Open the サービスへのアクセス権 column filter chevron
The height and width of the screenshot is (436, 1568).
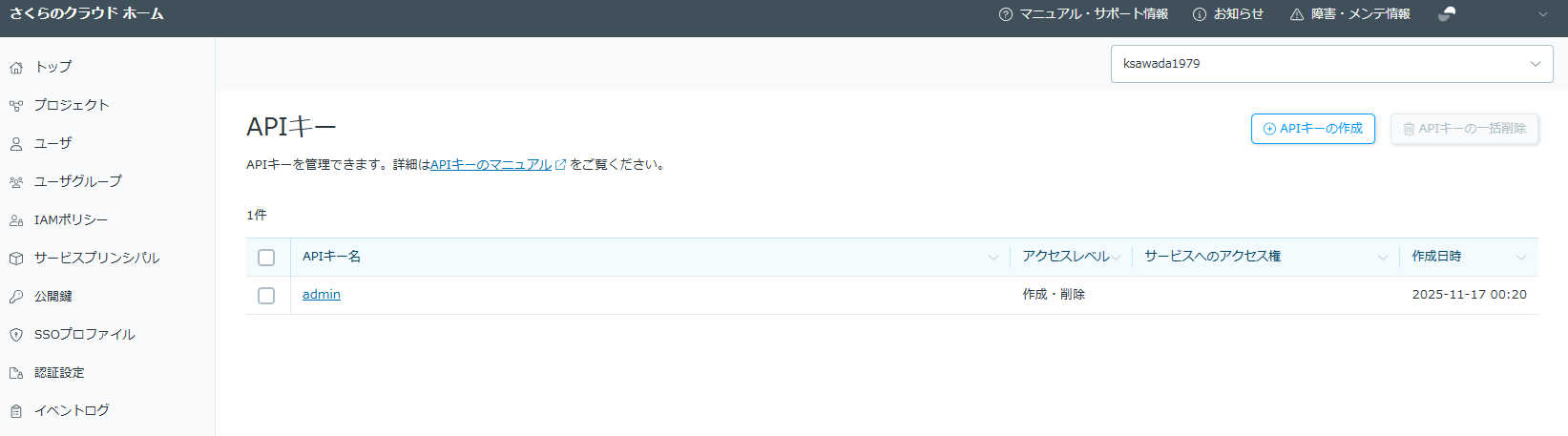(1383, 258)
